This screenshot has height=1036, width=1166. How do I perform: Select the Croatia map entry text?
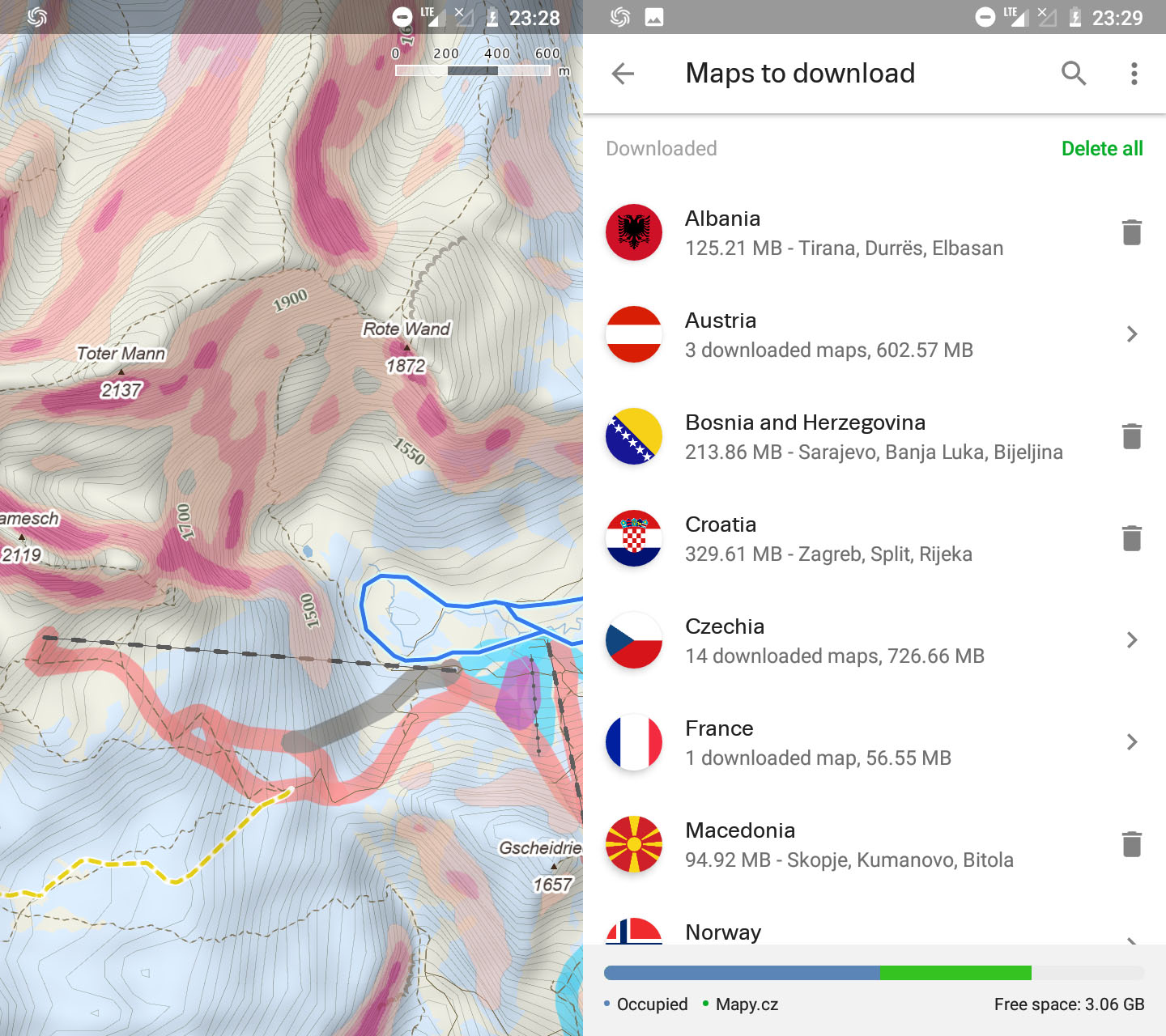(828, 539)
